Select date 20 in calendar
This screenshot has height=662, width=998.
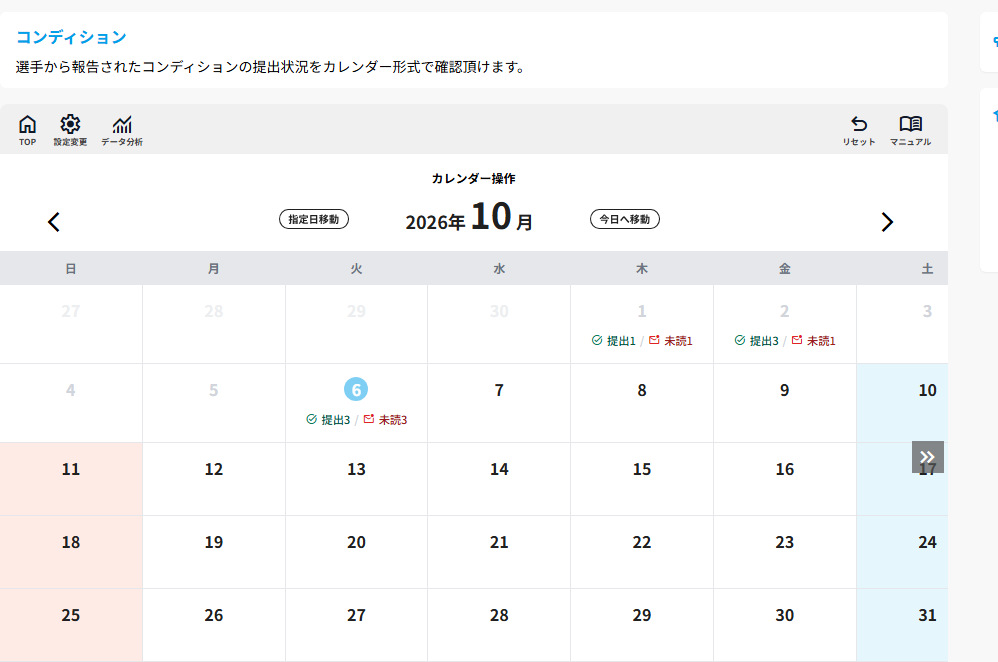pos(356,542)
